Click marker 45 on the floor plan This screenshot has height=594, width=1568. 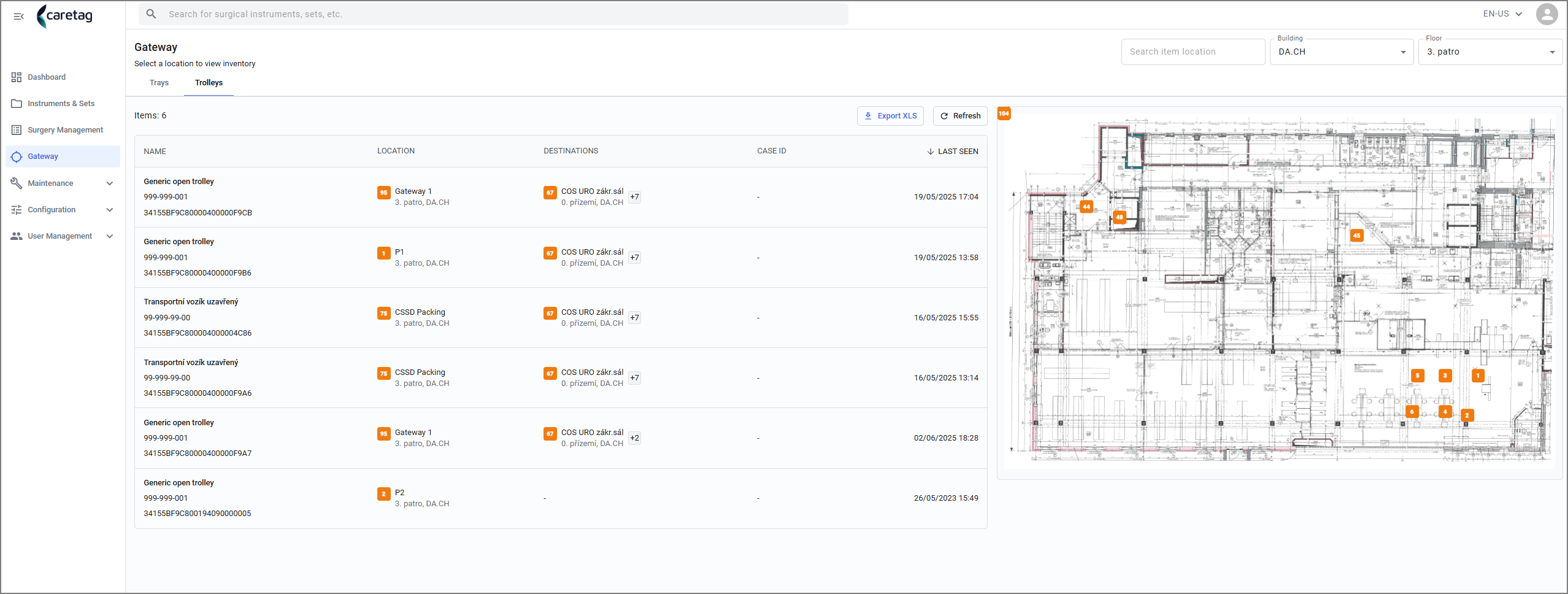(x=1356, y=236)
